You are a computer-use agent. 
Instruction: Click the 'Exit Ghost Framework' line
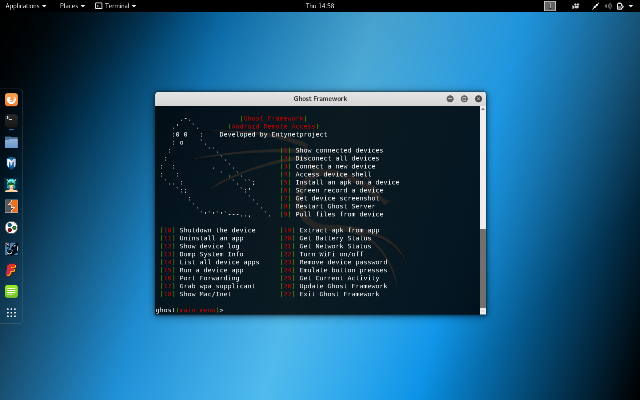coord(330,294)
